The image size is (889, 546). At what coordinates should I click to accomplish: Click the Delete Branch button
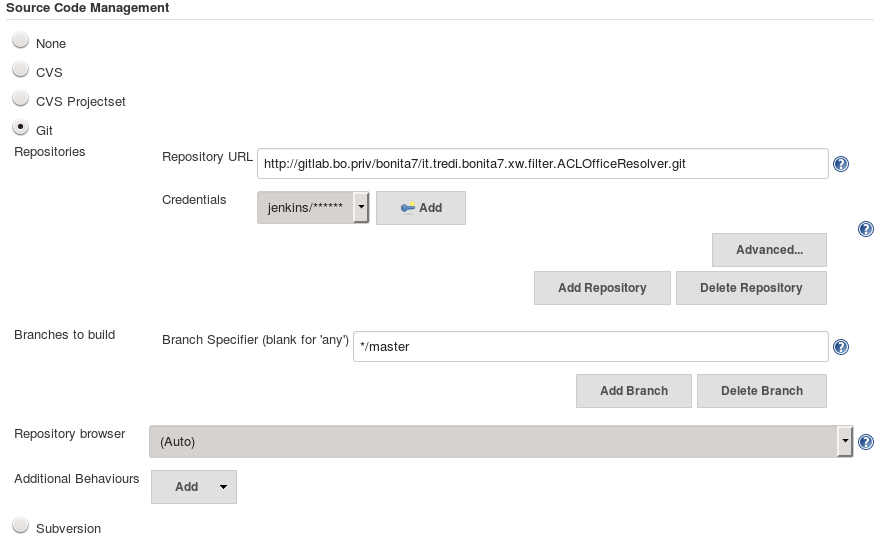click(x=761, y=391)
